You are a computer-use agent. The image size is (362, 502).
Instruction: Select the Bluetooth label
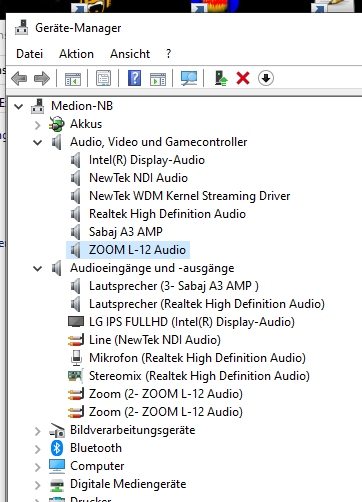coord(96,448)
